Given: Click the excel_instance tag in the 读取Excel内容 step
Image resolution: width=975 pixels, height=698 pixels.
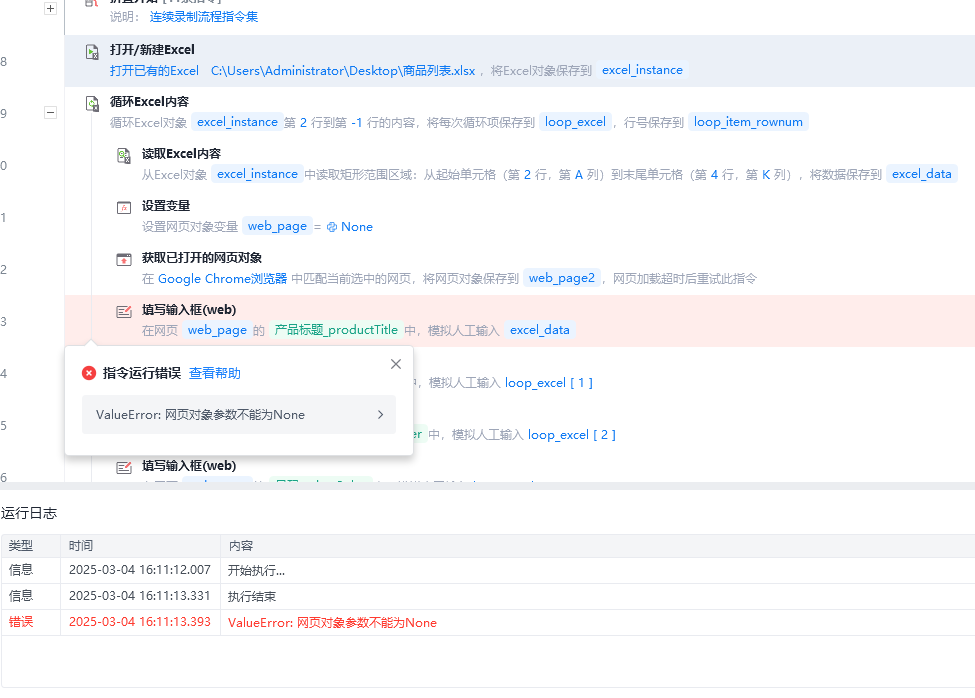Looking at the screenshot, I should (257, 174).
